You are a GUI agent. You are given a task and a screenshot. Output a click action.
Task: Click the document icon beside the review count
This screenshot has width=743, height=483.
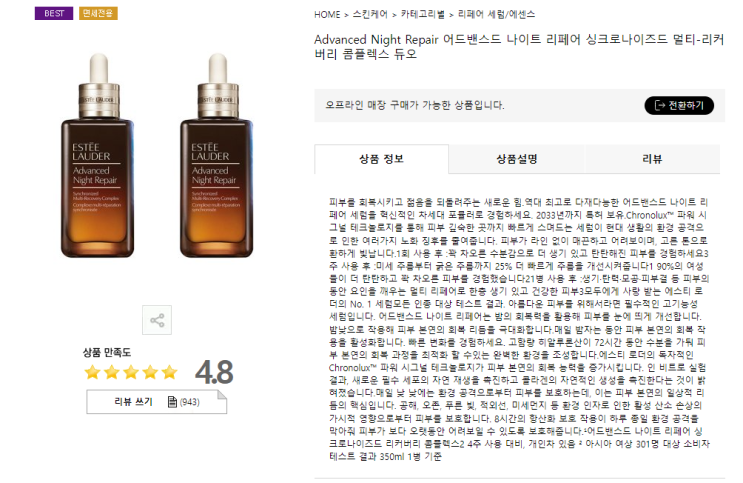(172, 402)
